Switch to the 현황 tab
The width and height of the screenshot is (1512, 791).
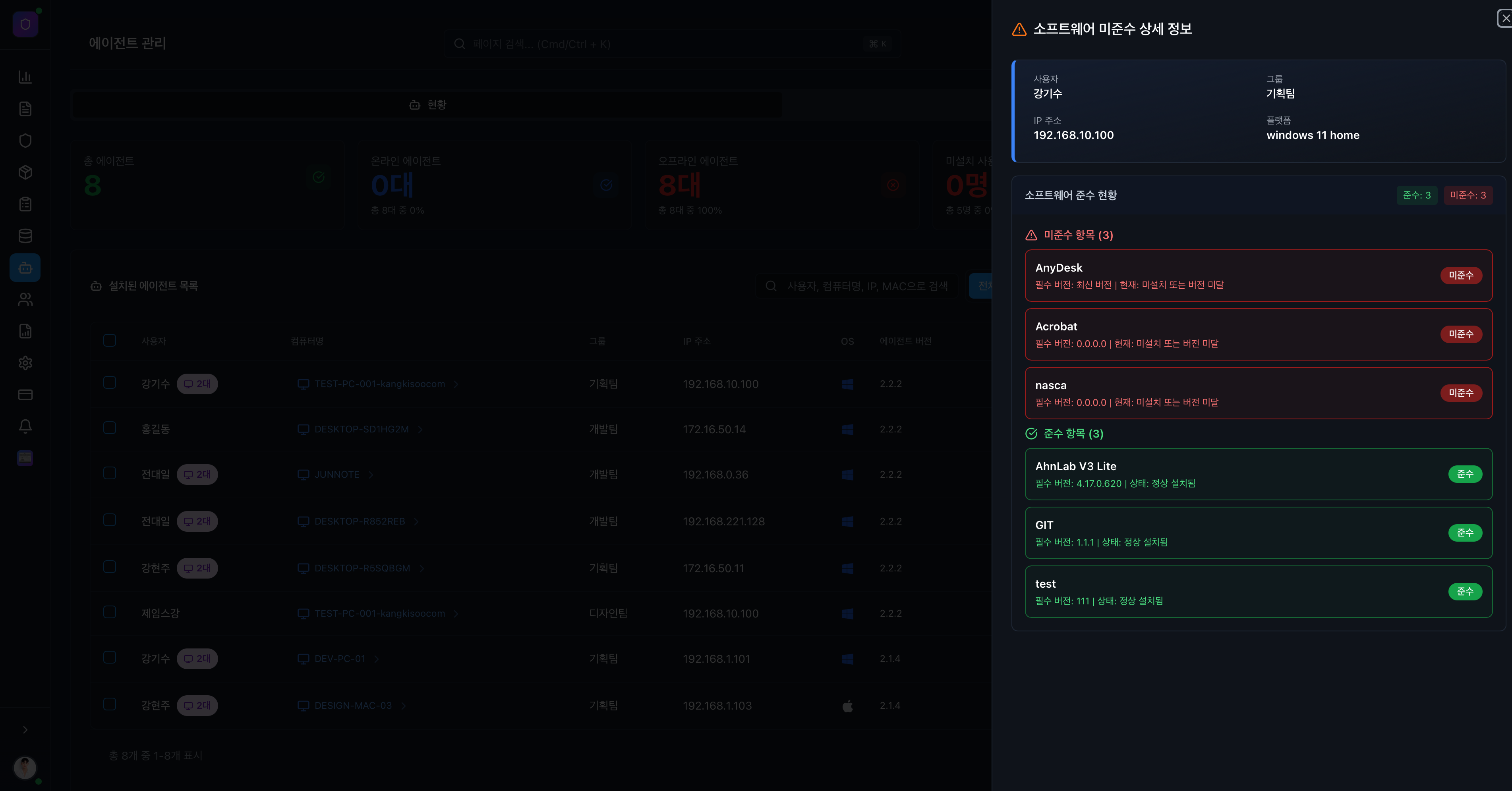click(427, 104)
